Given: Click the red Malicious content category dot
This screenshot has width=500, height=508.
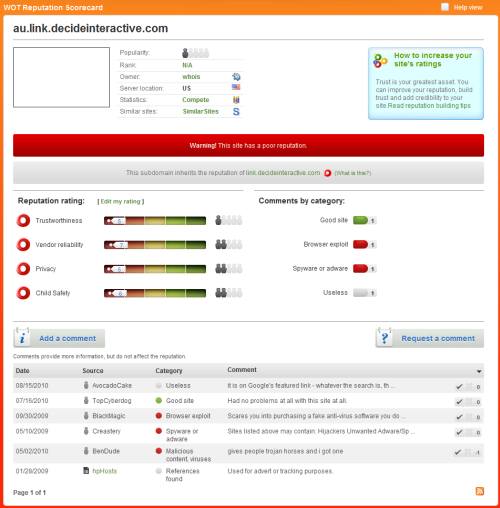Looking at the screenshot, I should point(159,451).
